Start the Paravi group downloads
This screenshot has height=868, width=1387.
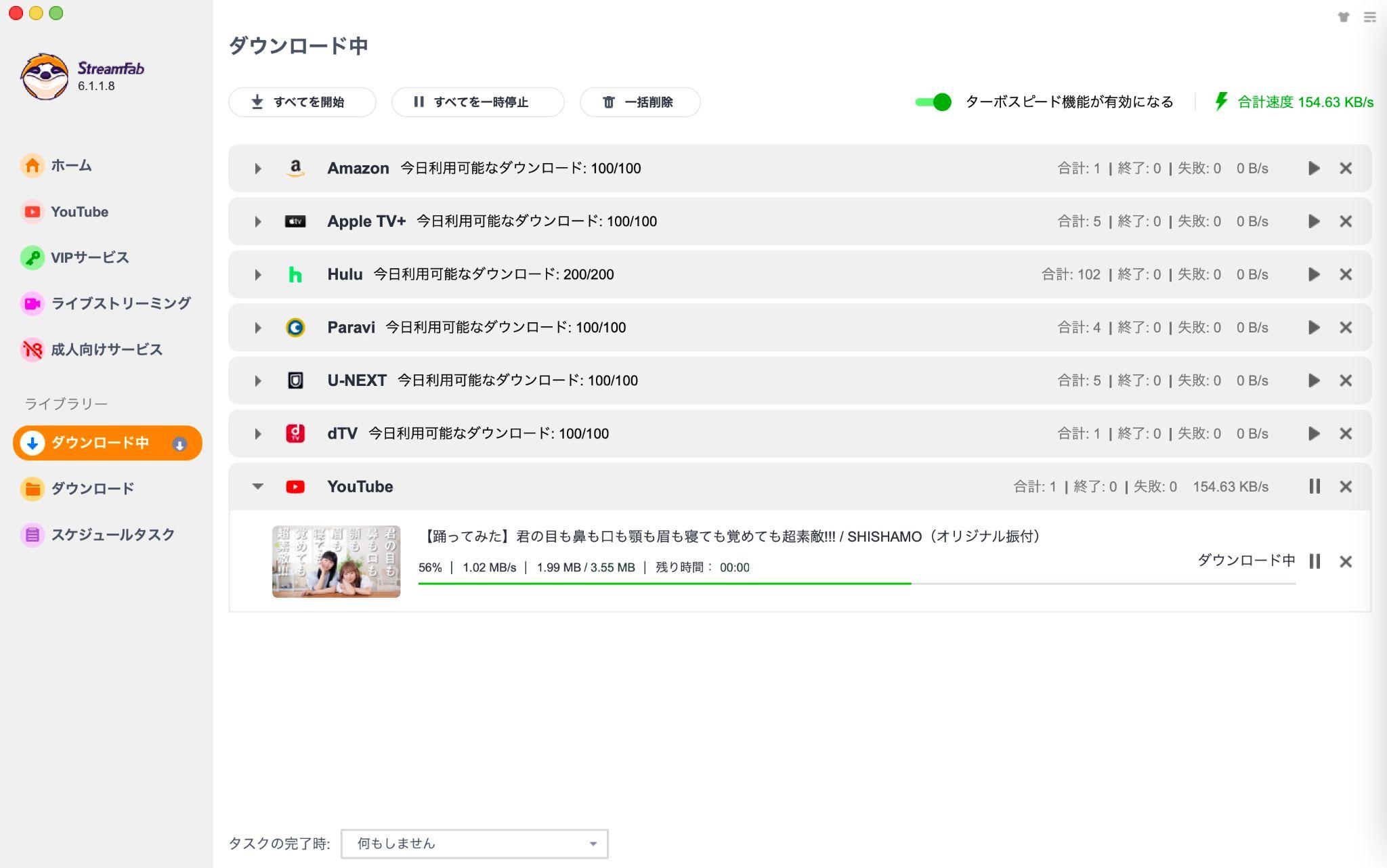[1314, 328]
